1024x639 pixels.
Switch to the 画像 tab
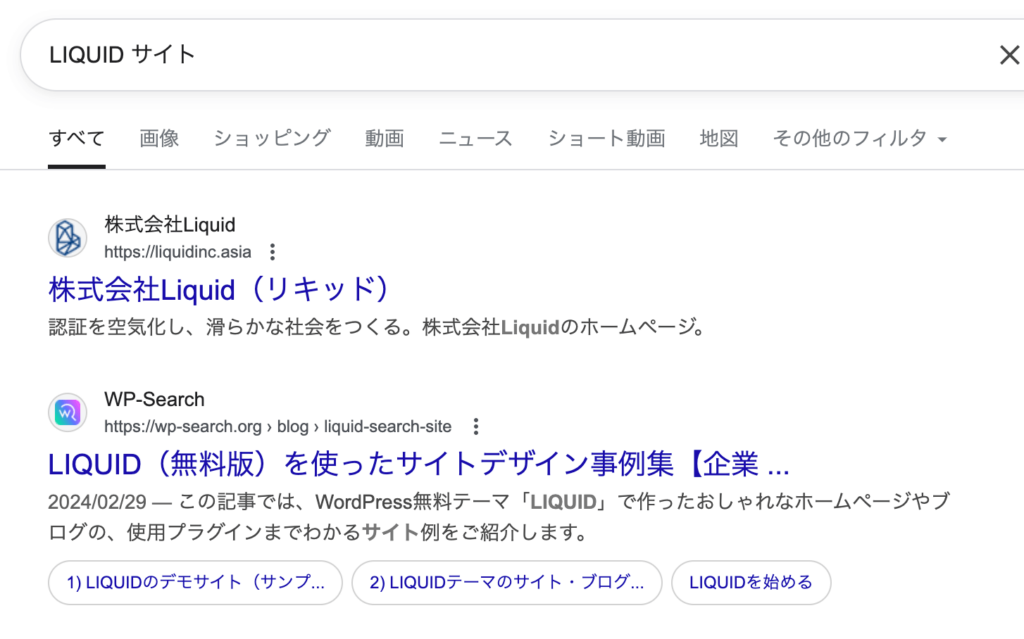159,139
